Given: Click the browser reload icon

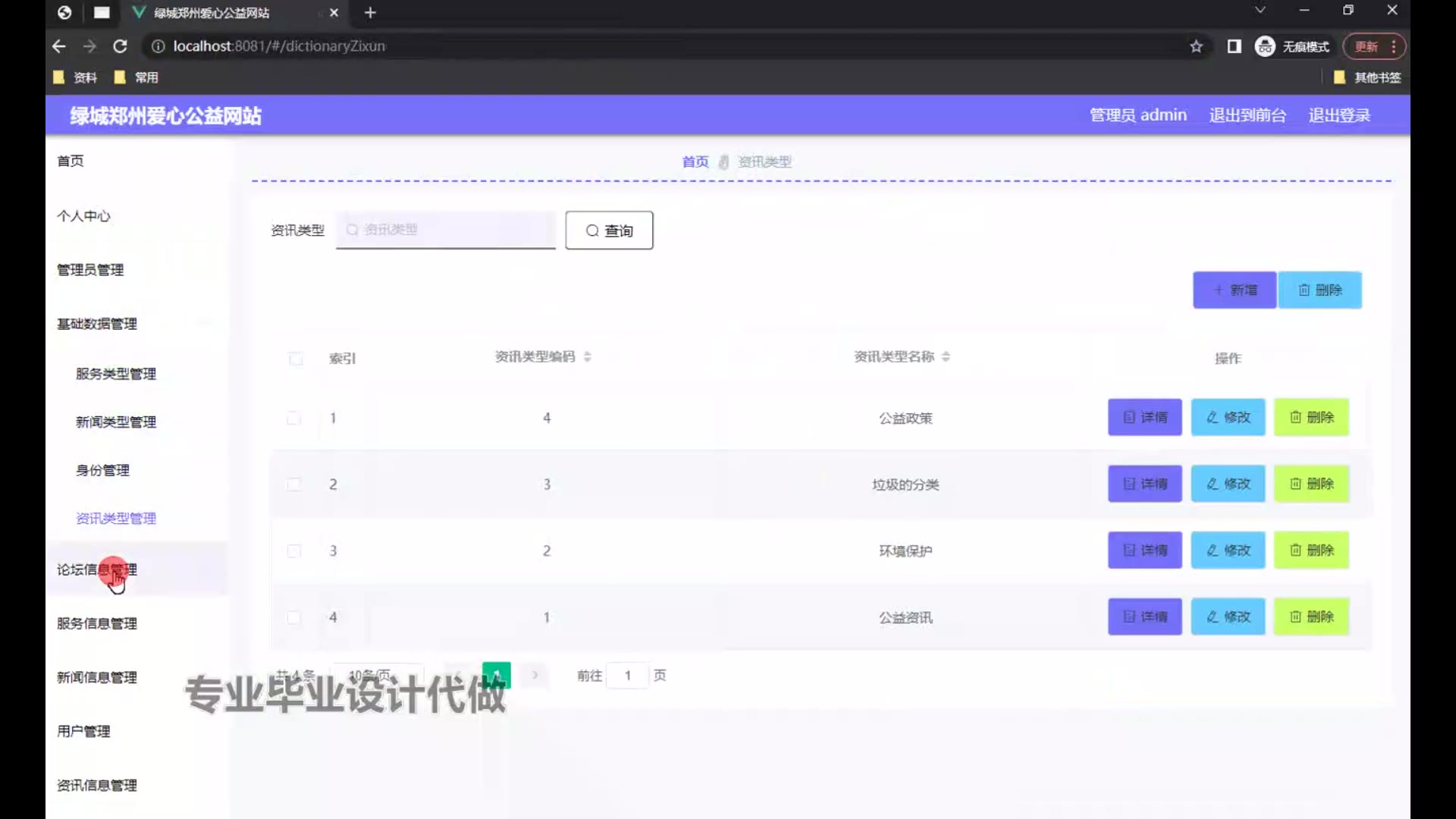Looking at the screenshot, I should pyautogui.click(x=120, y=46).
